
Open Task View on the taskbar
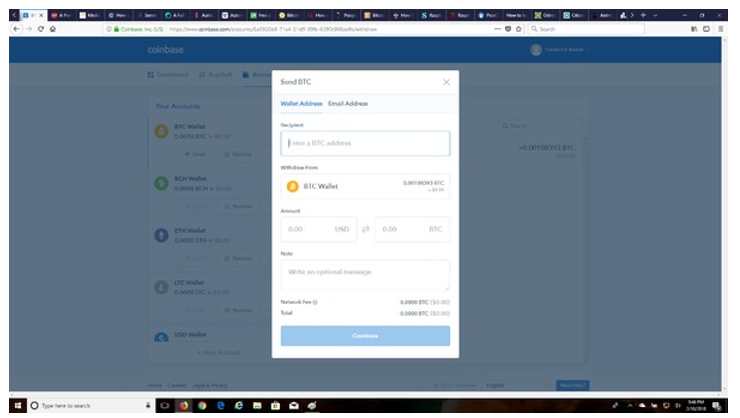165,405
